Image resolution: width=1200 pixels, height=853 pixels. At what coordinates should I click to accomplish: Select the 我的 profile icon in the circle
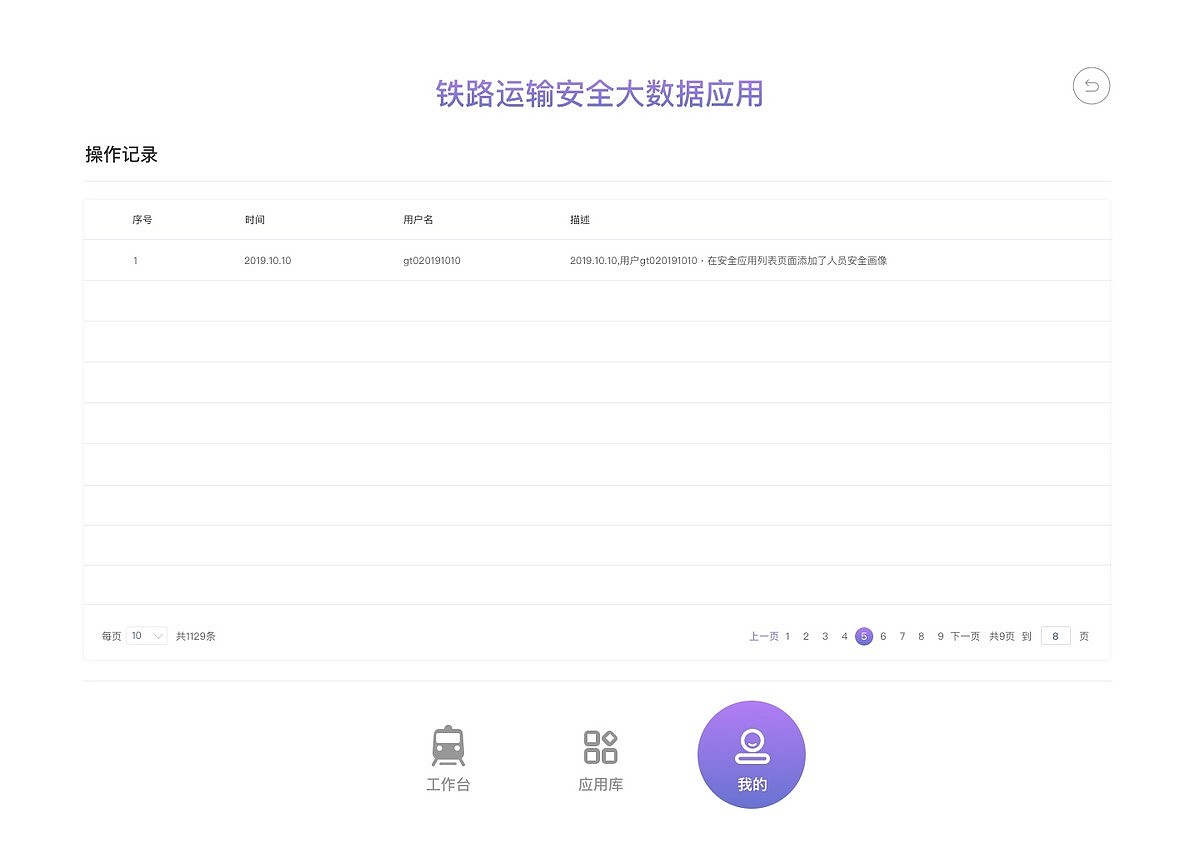pos(751,743)
